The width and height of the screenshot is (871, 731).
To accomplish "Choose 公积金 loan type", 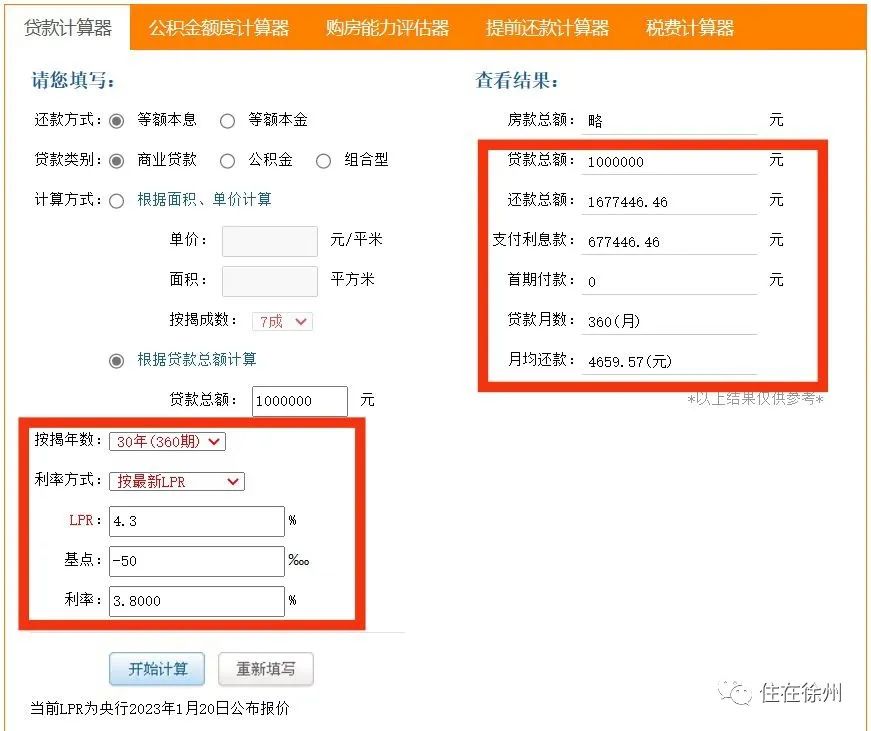I will coord(229,159).
